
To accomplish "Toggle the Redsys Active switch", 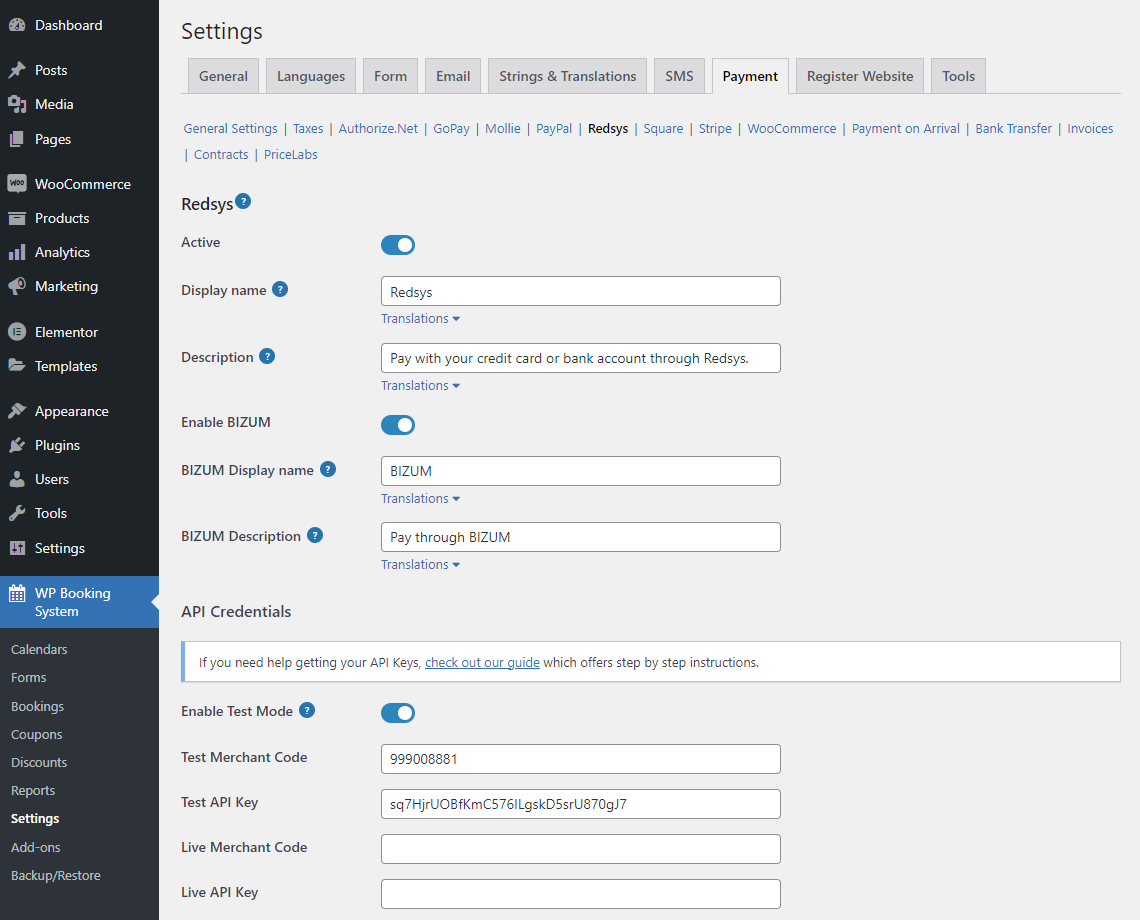I will click(398, 245).
